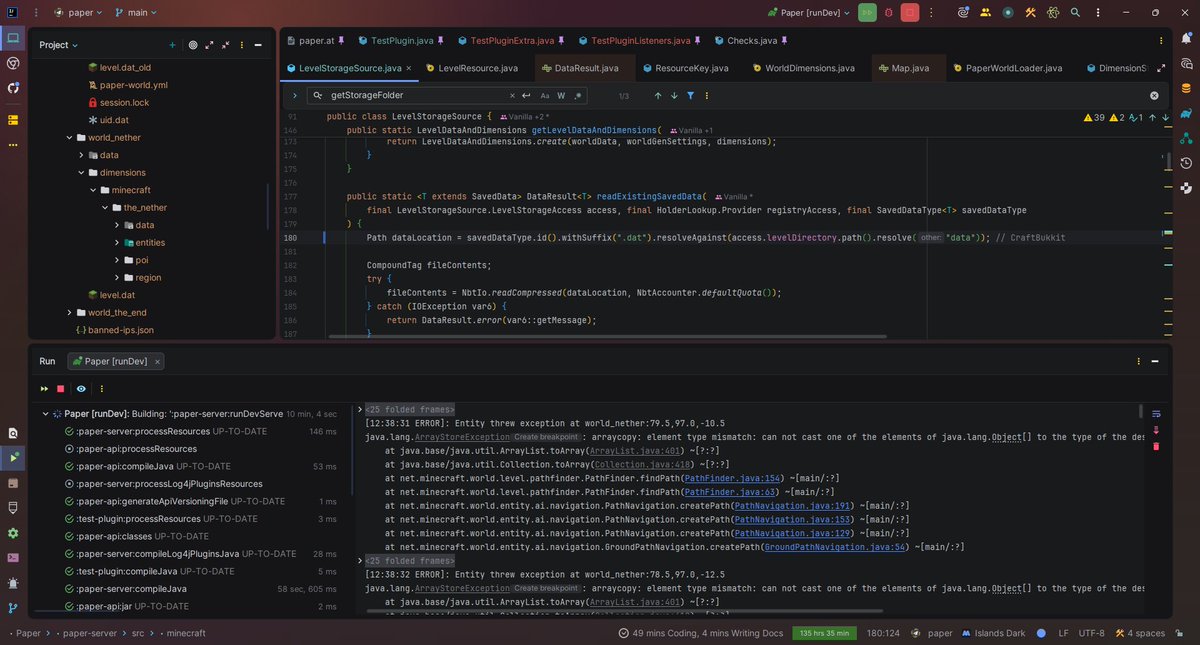This screenshot has height=645, width=1200.
Task: Collapse the world_nether folder
Action: [x=69, y=137]
